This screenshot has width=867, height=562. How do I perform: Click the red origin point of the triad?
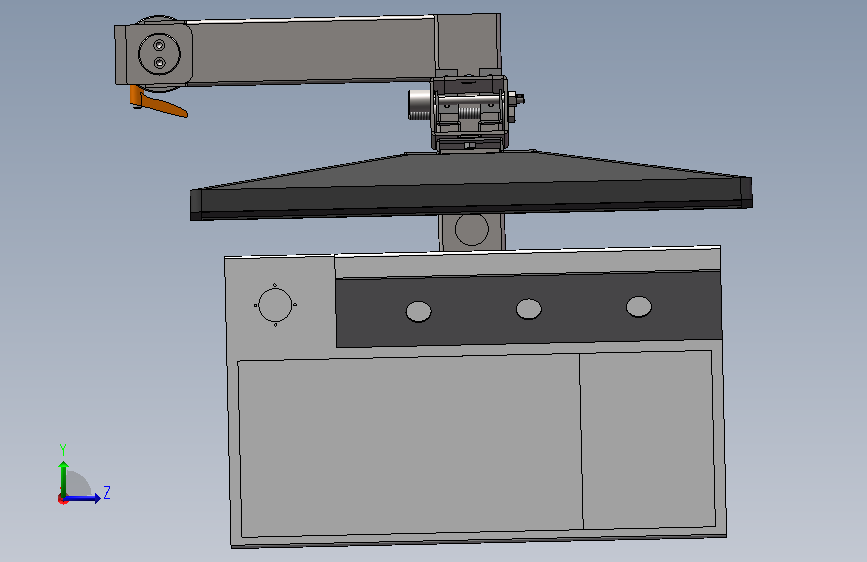pos(62,499)
